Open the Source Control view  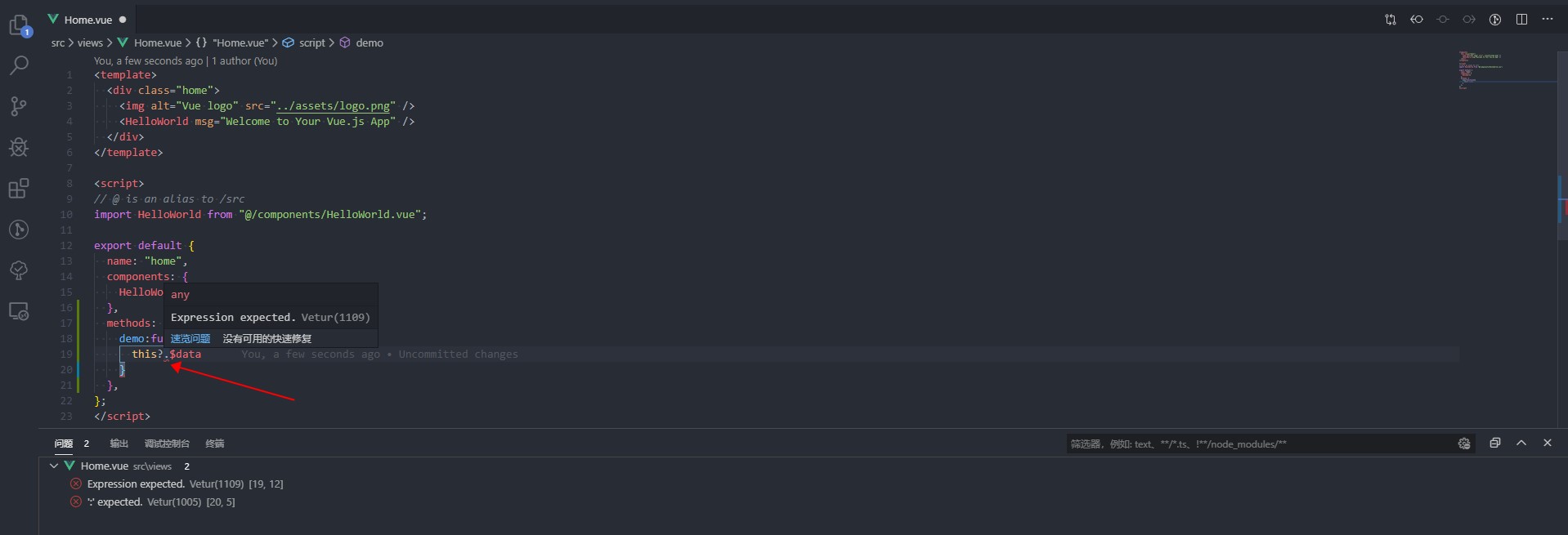19,106
